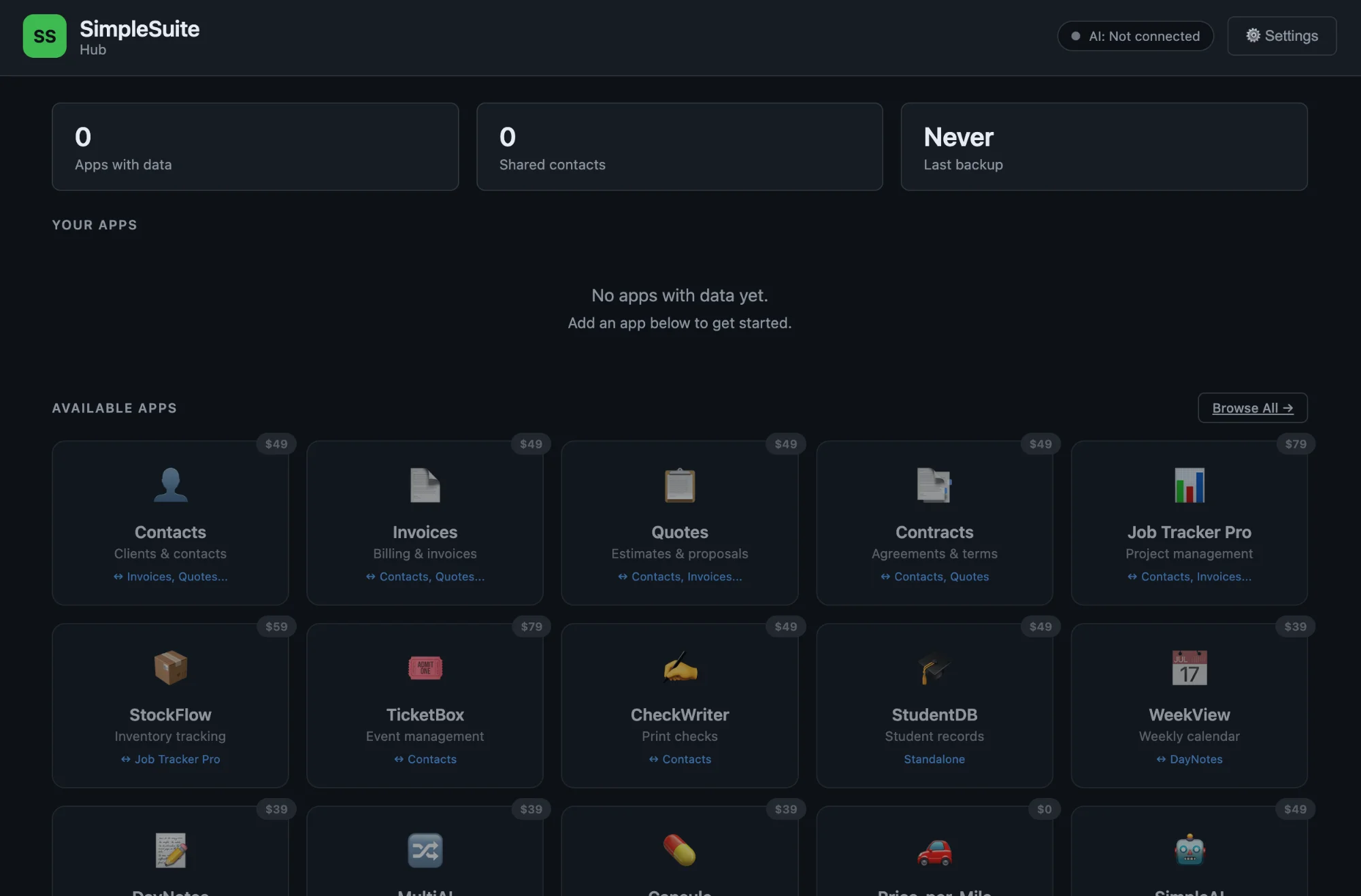1361x896 pixels.
Task: Open the Invoices document icon
Action: (x=425, y=485)
